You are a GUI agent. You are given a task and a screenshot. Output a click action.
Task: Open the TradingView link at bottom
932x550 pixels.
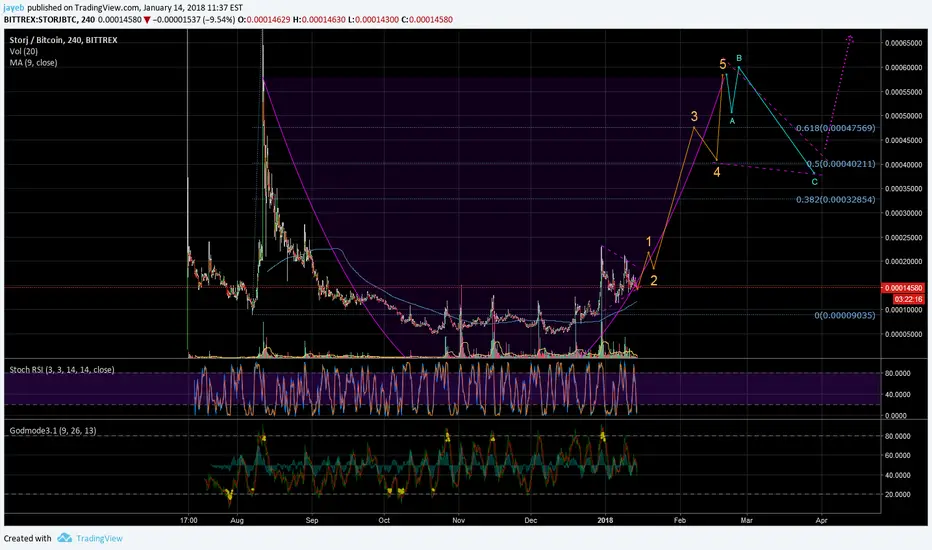click(x=99, y=538)
